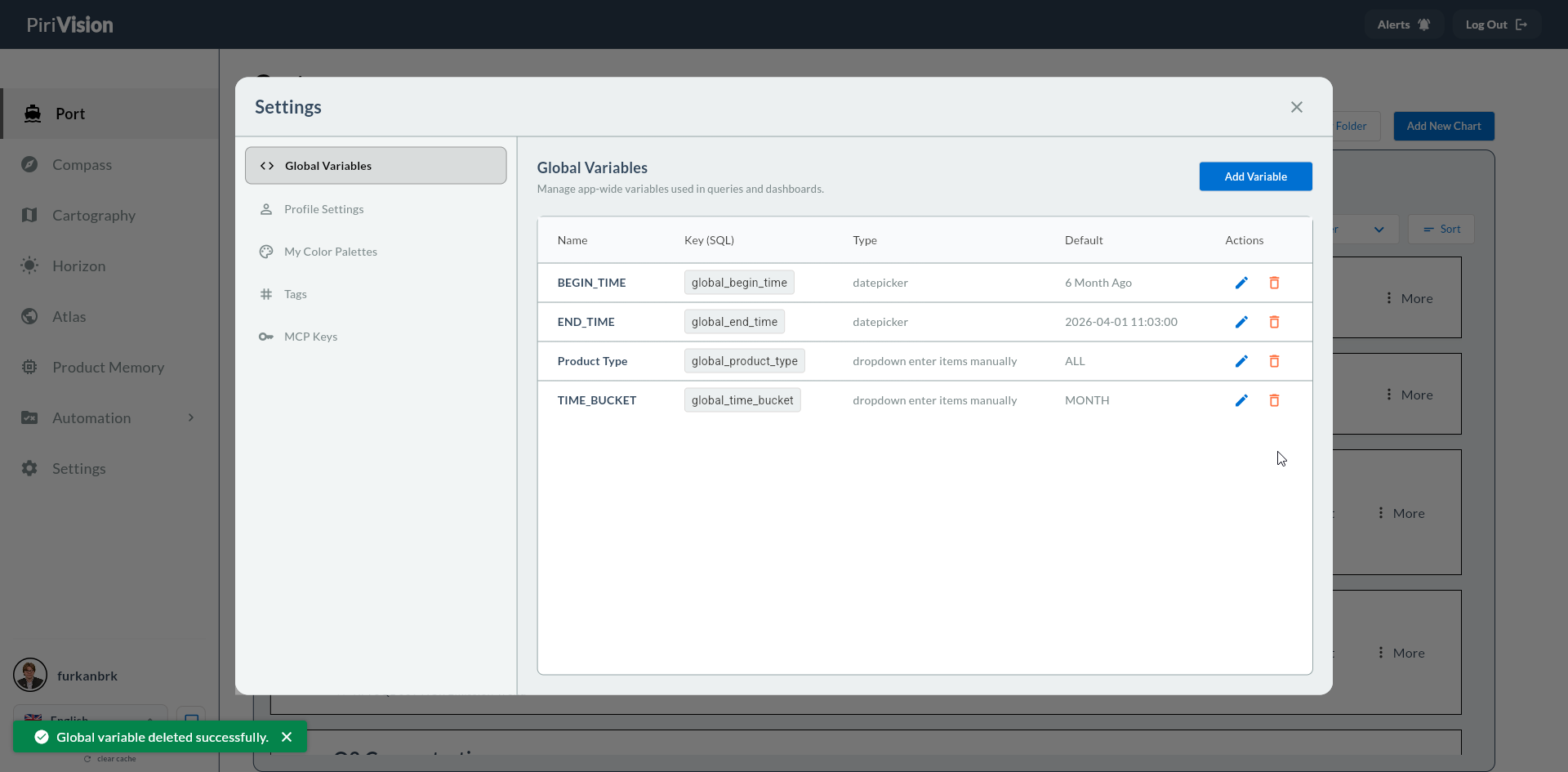
Task: Click the '2026-04-01 11:03:00' default value
Action: click(1120, 322)
